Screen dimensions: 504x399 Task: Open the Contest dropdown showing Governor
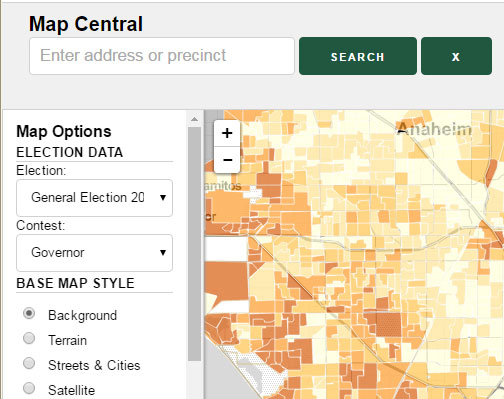click(94, 253)
